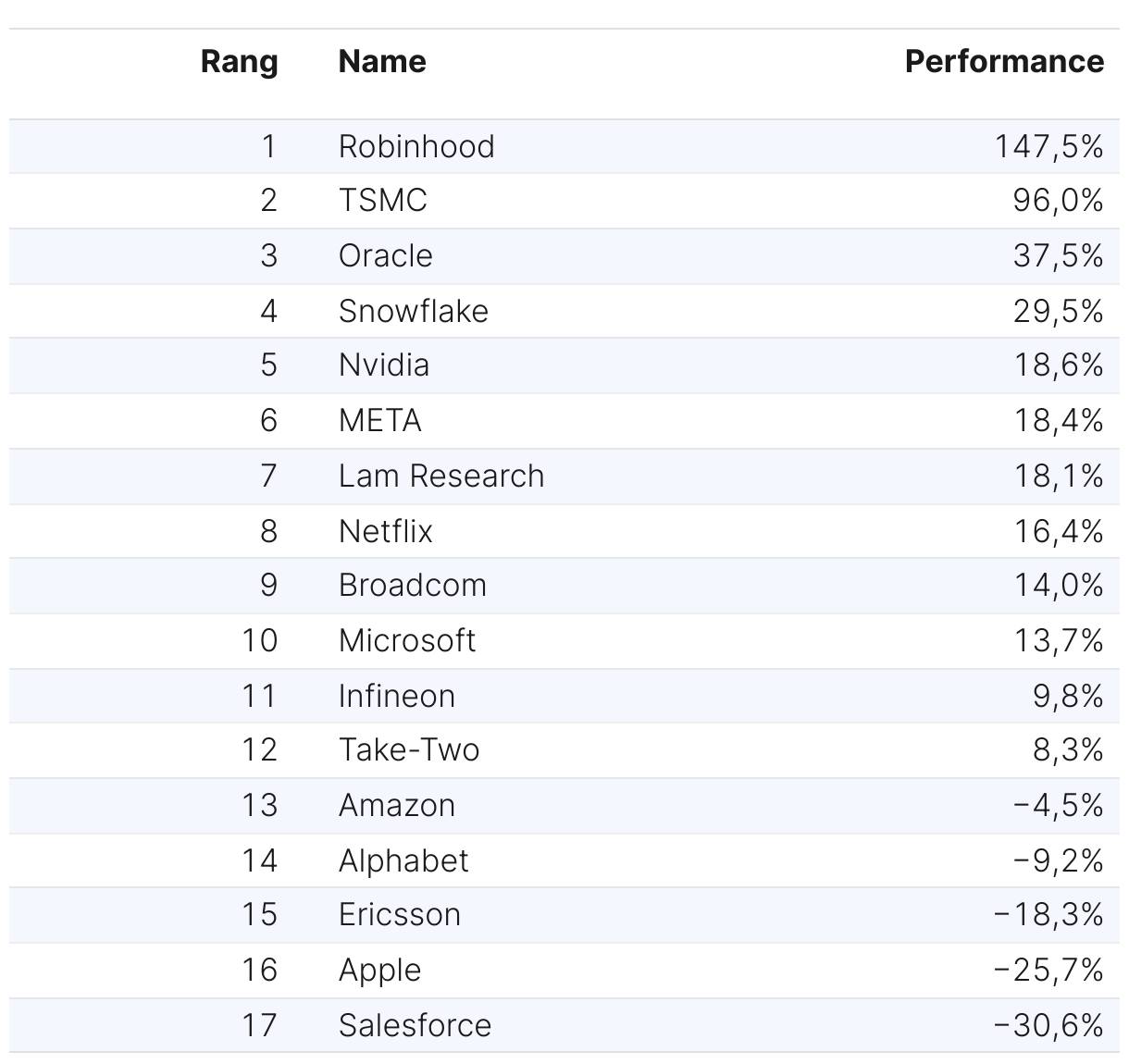Select the Ericsson name cell
1129x1064 pixels.
click(x=400, y=915)
